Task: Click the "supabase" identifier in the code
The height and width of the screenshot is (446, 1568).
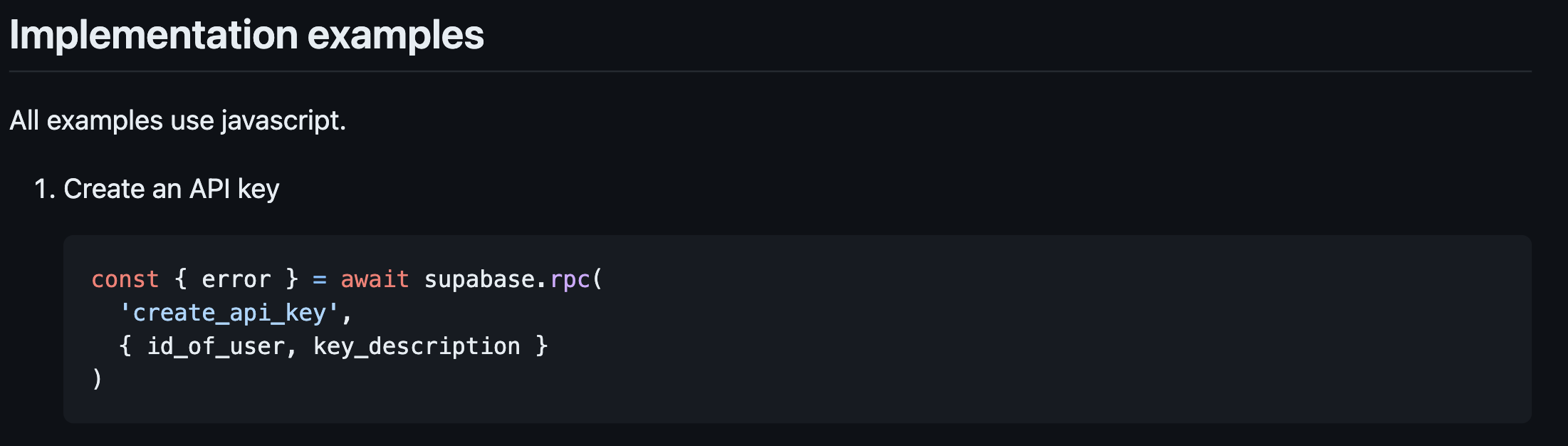Action: pos(479,279)
